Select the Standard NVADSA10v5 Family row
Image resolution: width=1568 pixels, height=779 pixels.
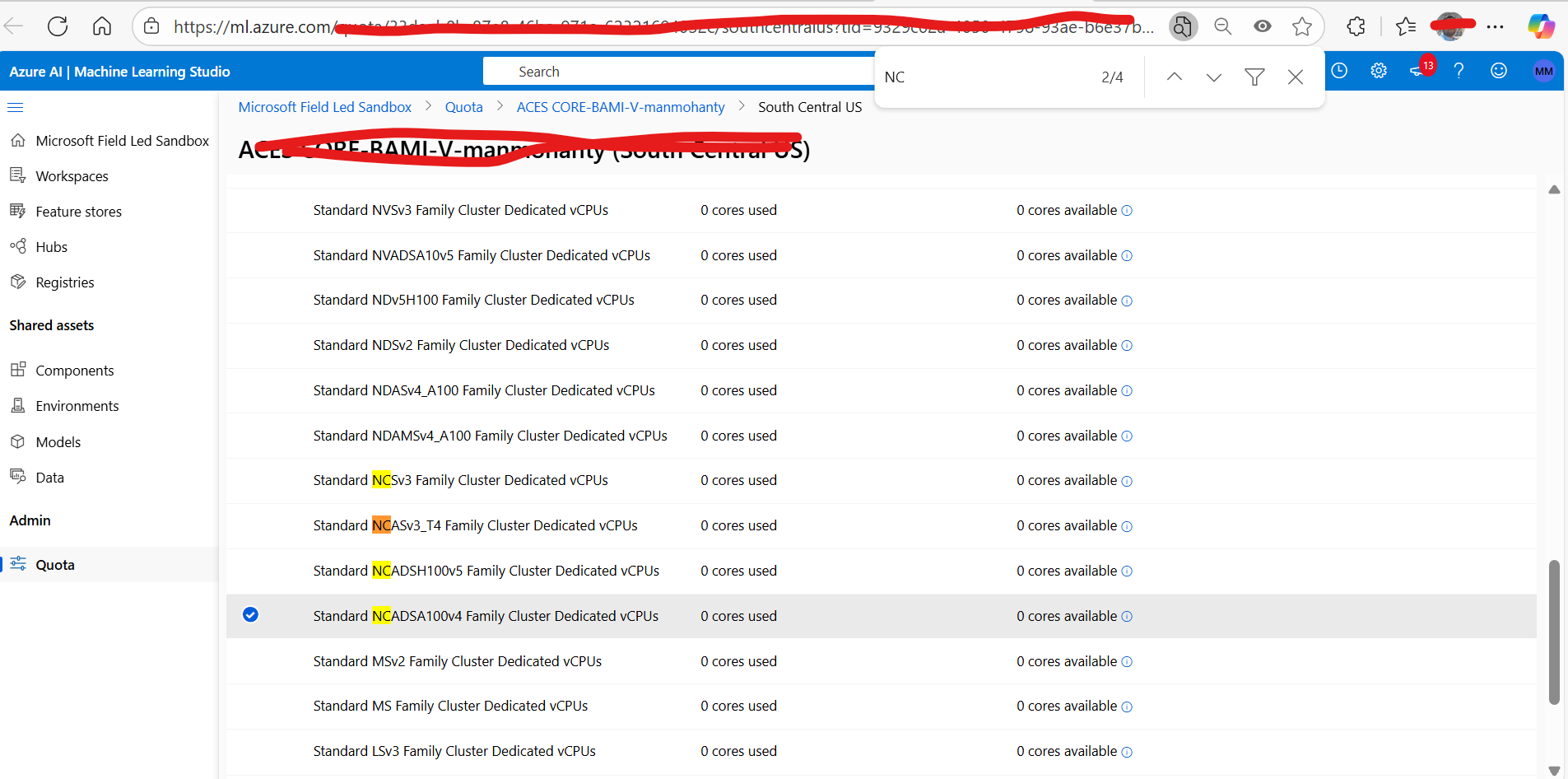click(x=882, y=256)
